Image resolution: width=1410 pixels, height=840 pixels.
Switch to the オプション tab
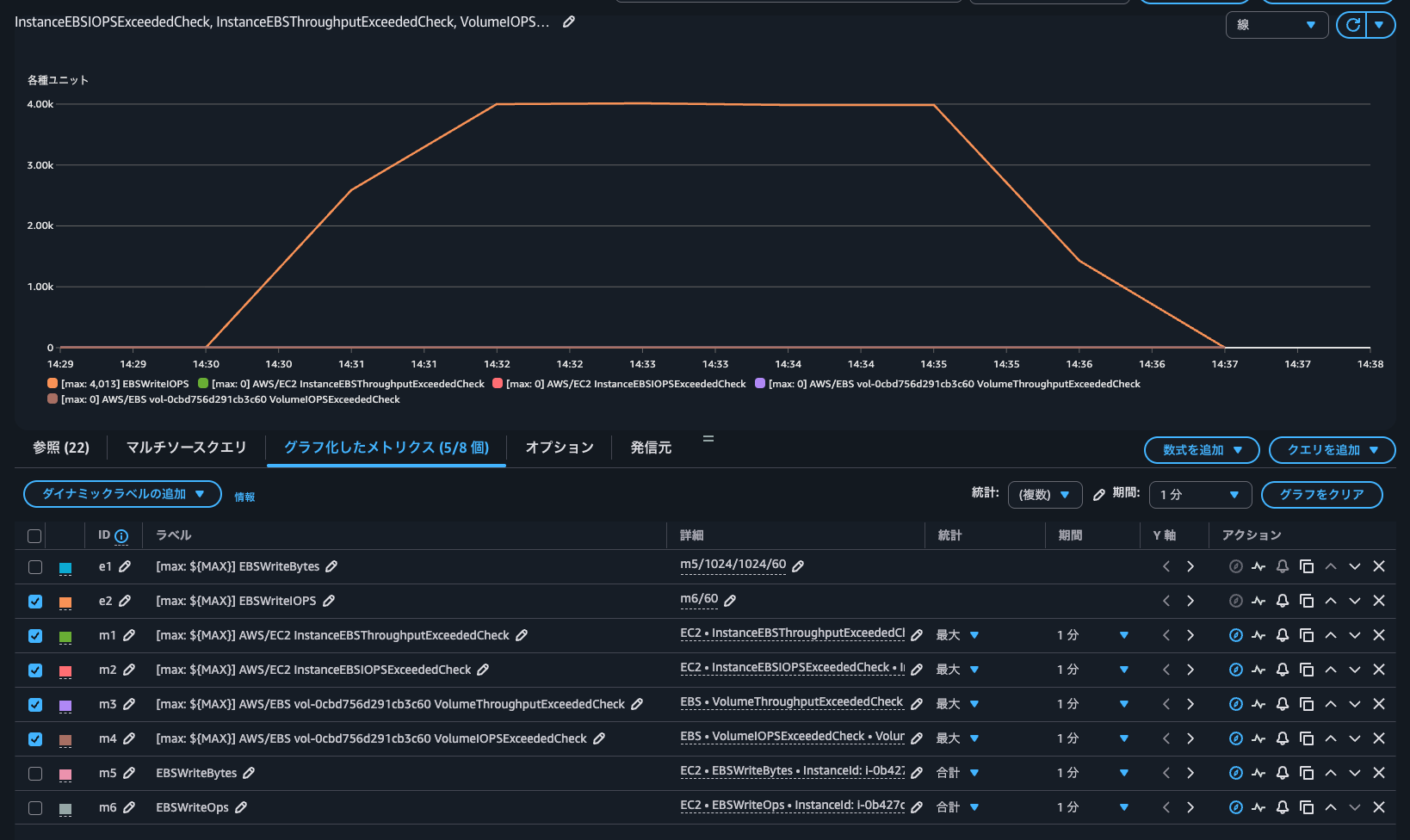[560, 448]
